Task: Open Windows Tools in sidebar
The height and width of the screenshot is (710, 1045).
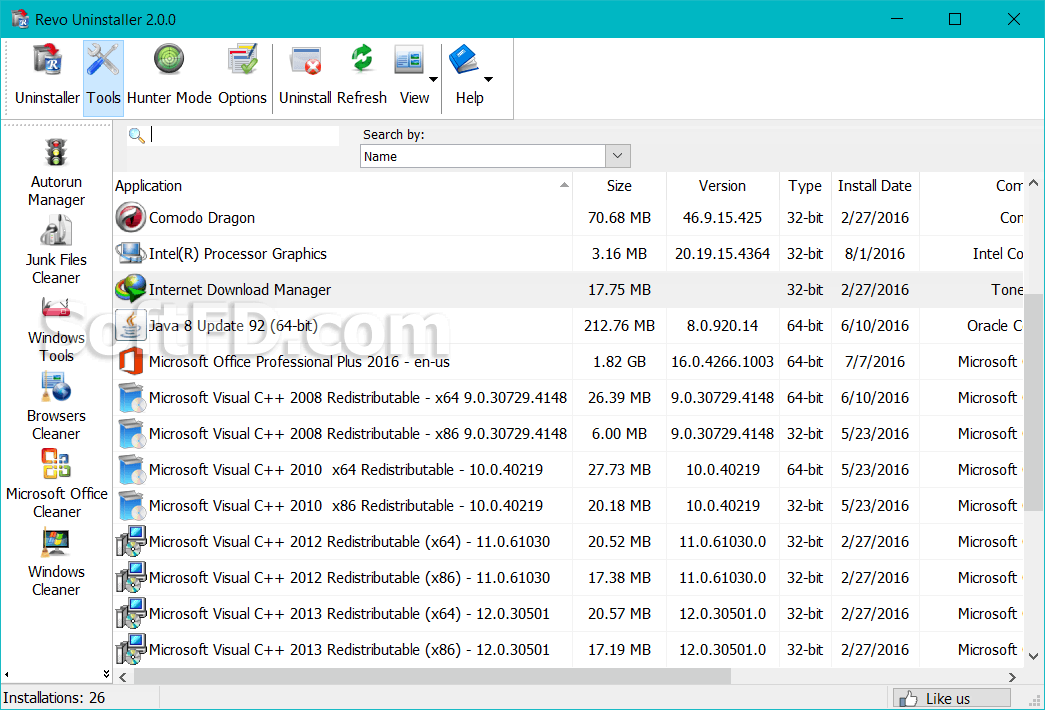Action: point(56,329)
